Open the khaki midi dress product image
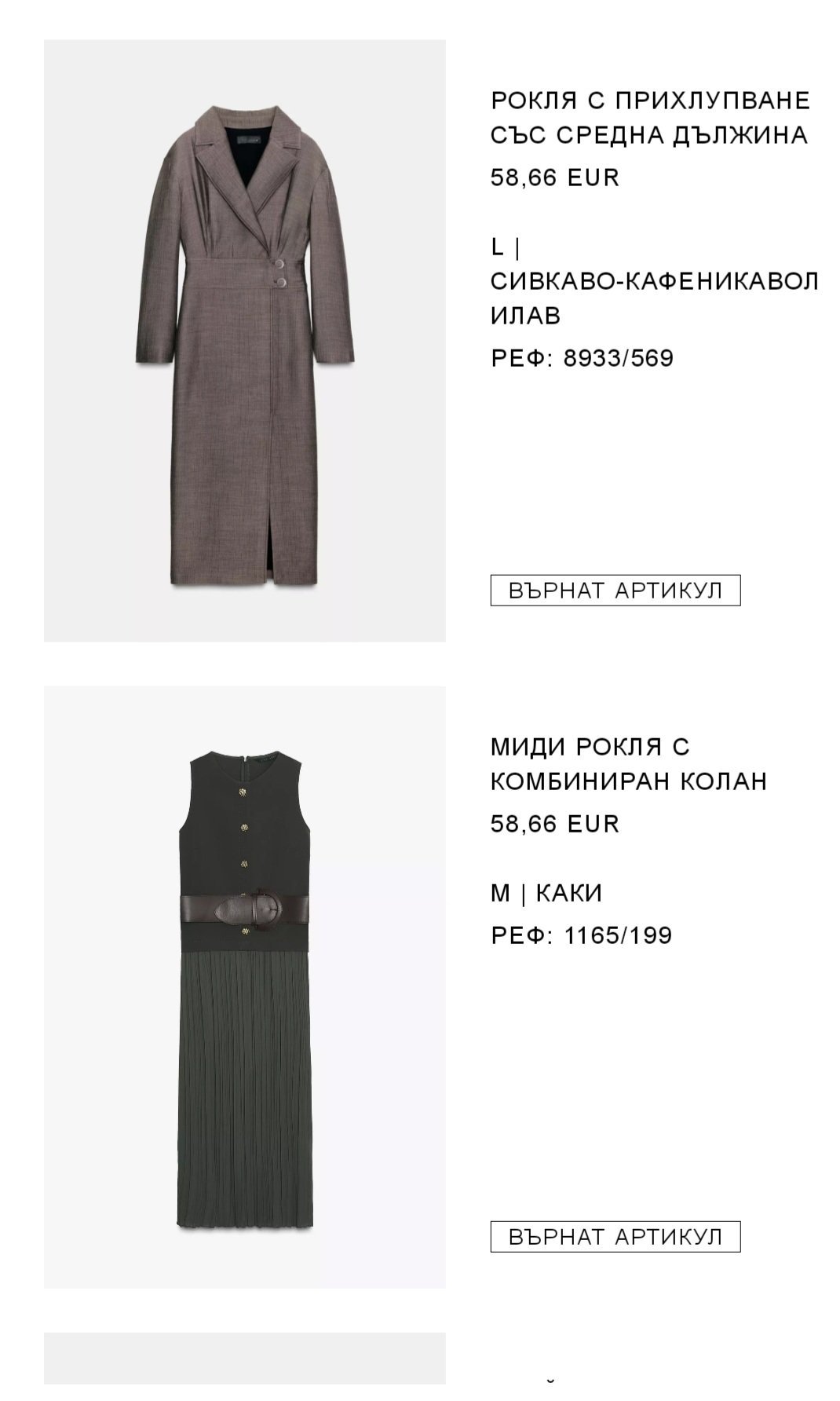This screenshot has width=840, height=1401. coord(244,986)
